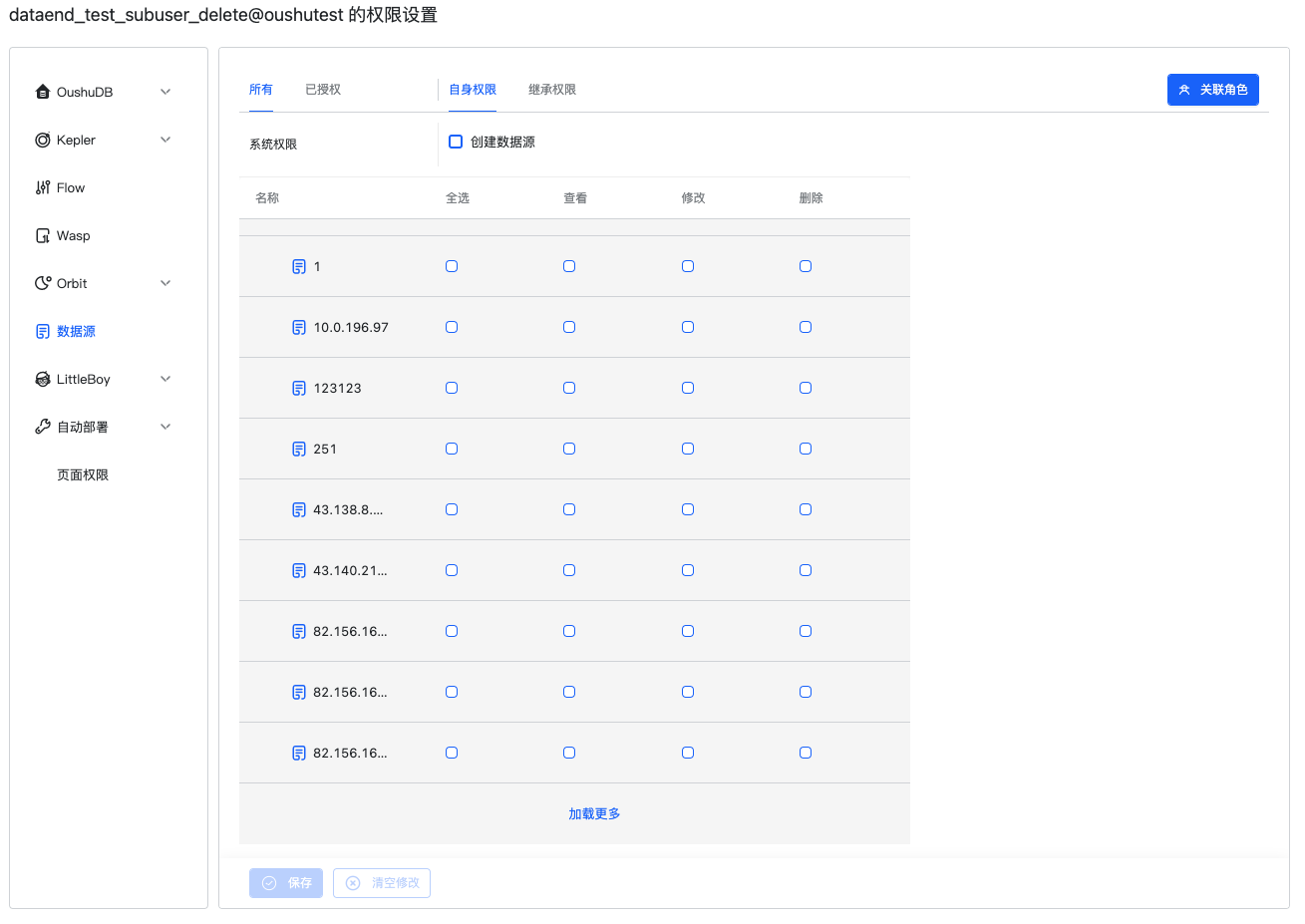Switch to the 已授权 tab
This screenshot has height=924, width=1305.
[322, 89]
